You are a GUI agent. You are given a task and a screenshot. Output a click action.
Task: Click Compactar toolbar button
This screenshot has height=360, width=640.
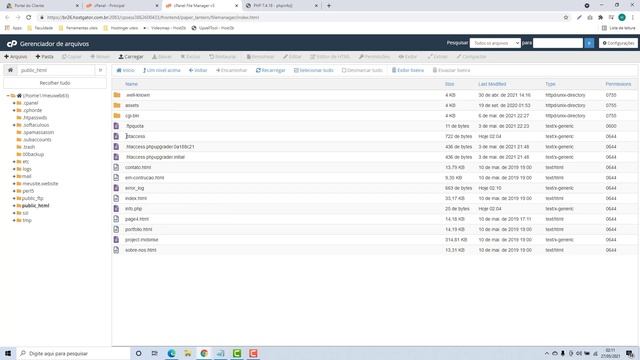click(x=471, y=56)
